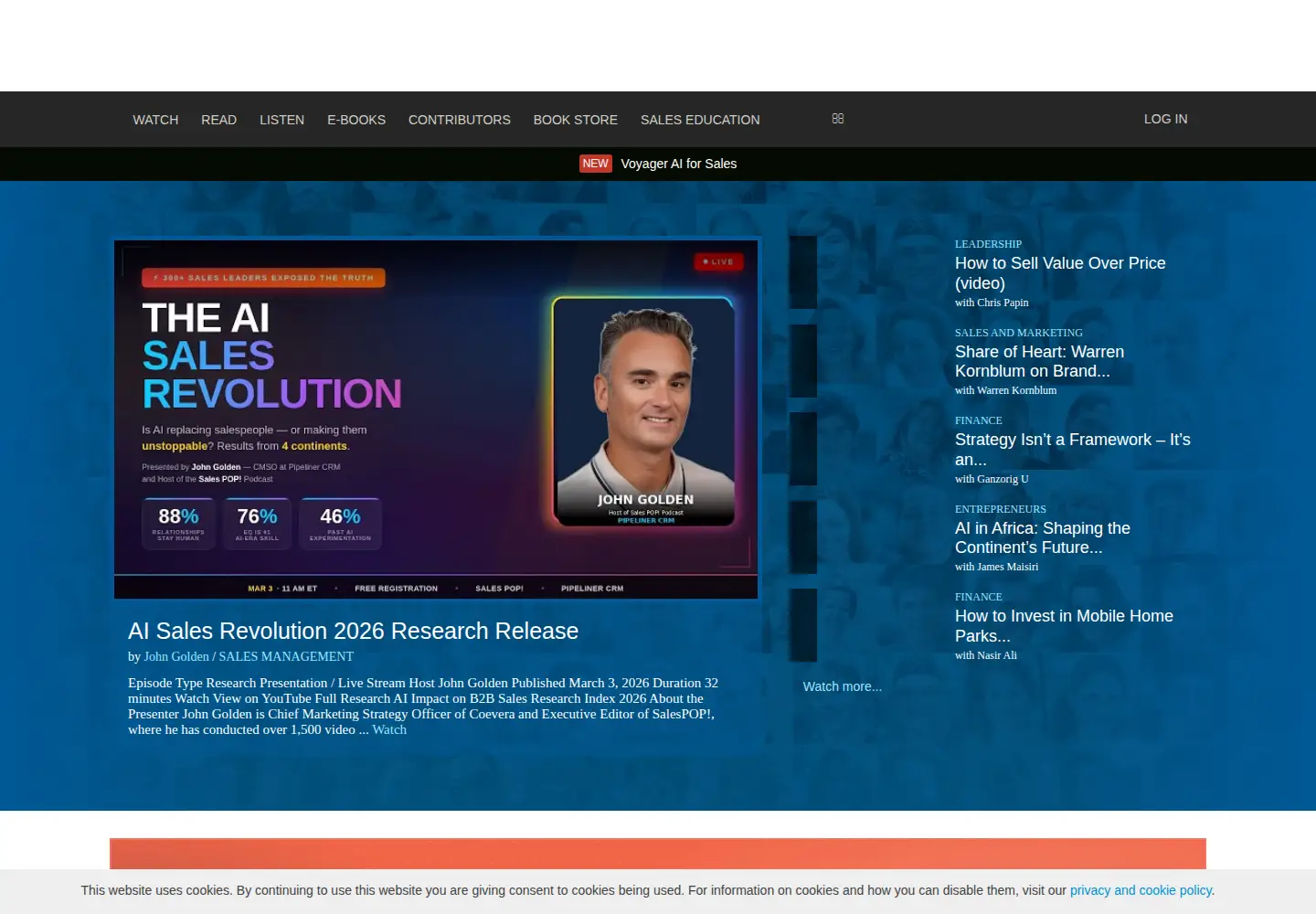Click 'with Ganzorig U' contributor text
This screenshot has height=914, width=1316.
tap(992, 479)
